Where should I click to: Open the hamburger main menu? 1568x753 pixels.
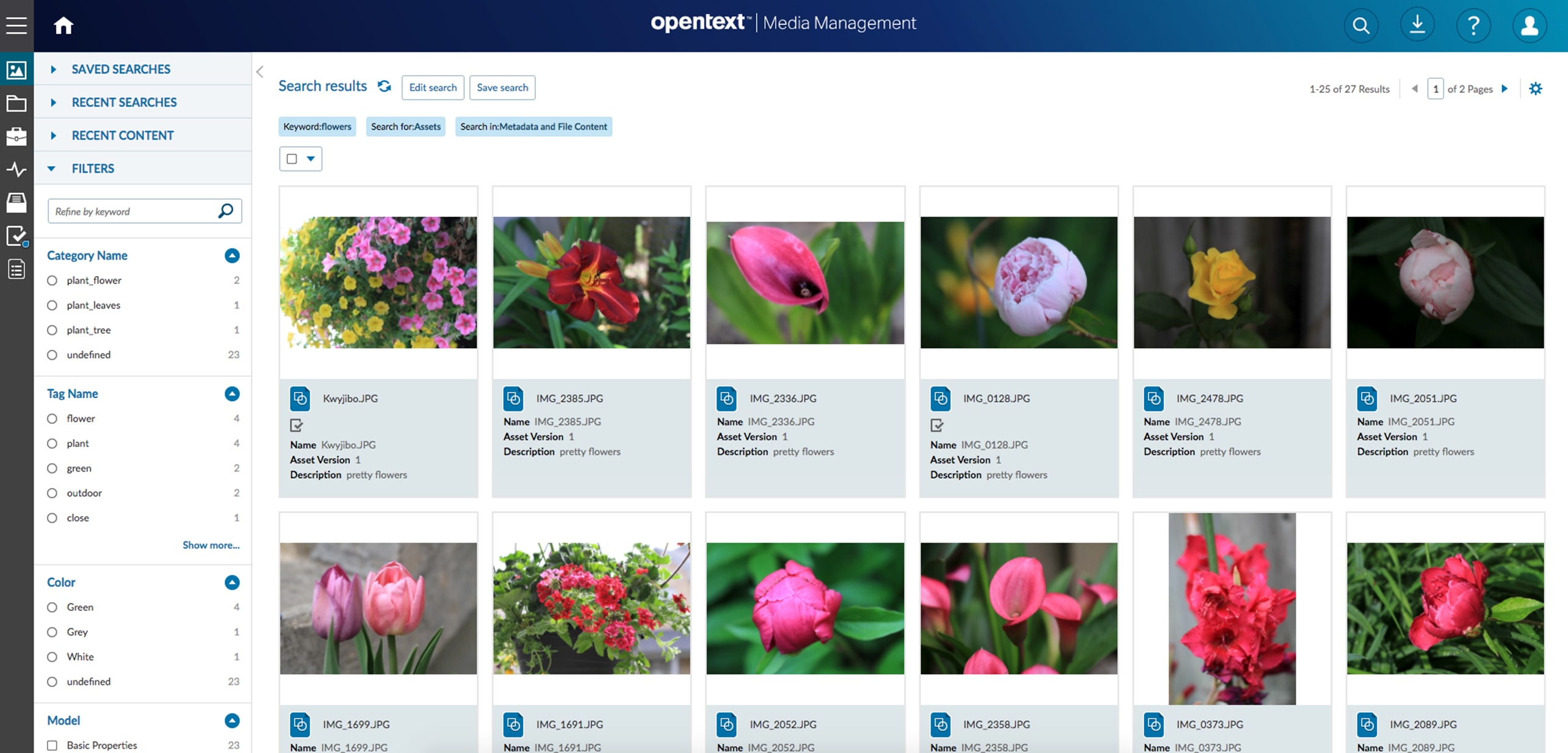[16, 25]
